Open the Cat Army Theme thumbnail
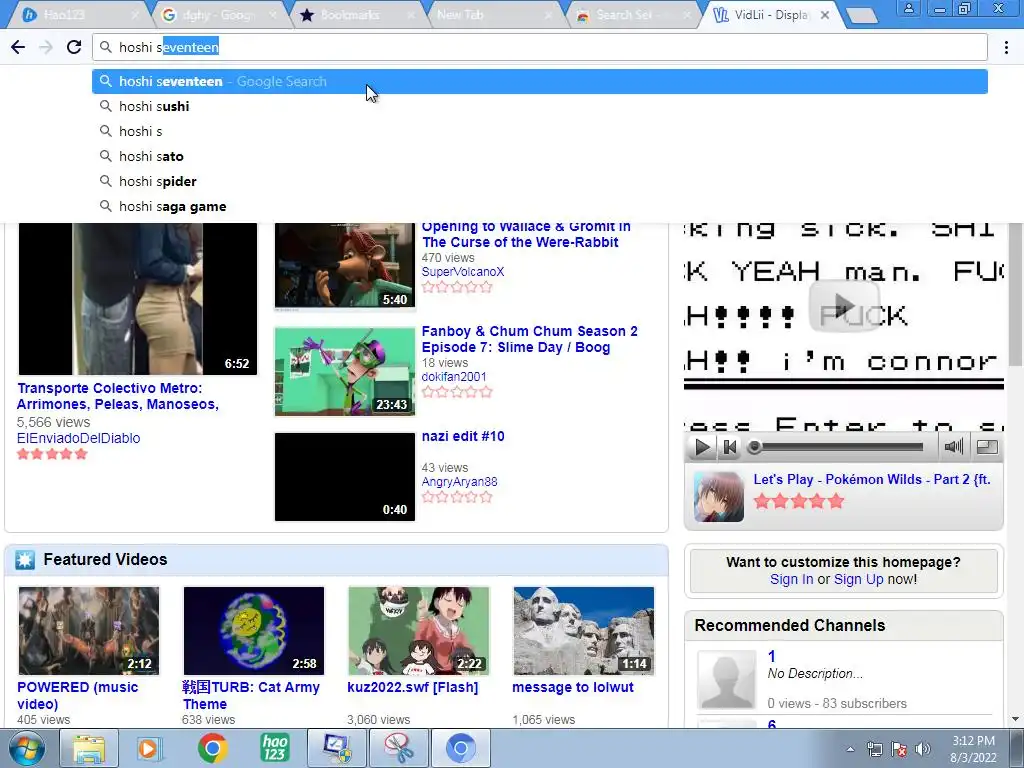1024x768 pixels. click(x=253, y=631)
